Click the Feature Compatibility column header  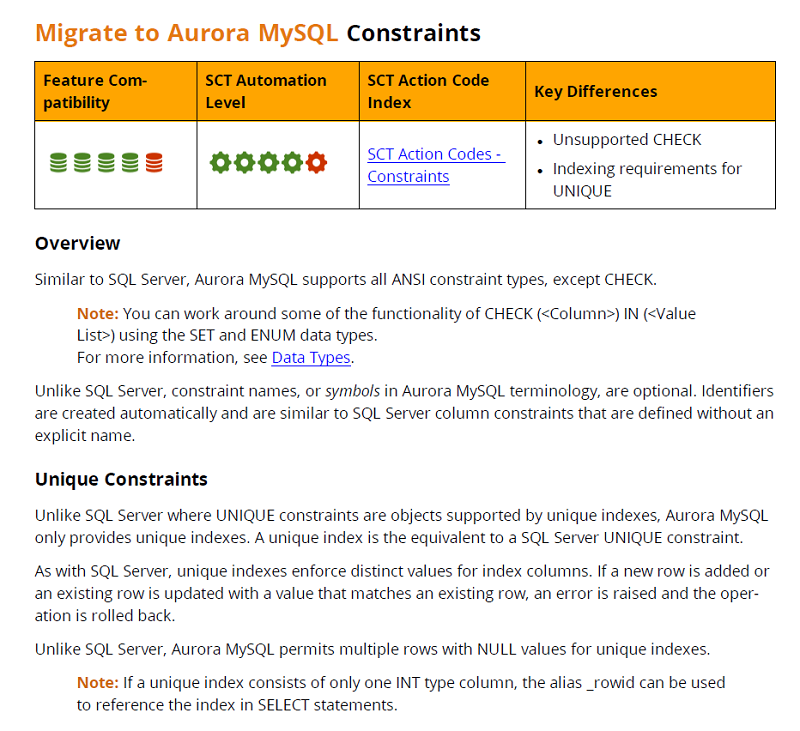(116, 91)
